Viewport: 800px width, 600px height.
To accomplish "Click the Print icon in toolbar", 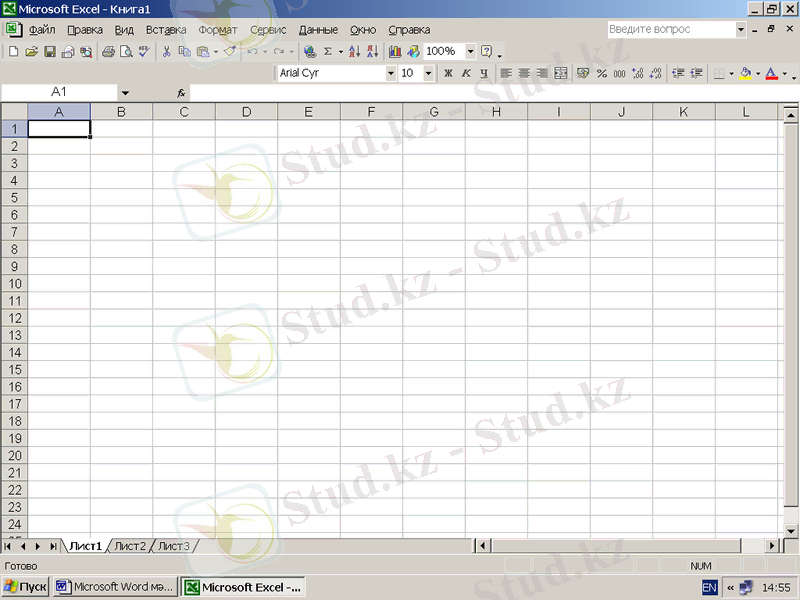I will [x=108, y=52].
